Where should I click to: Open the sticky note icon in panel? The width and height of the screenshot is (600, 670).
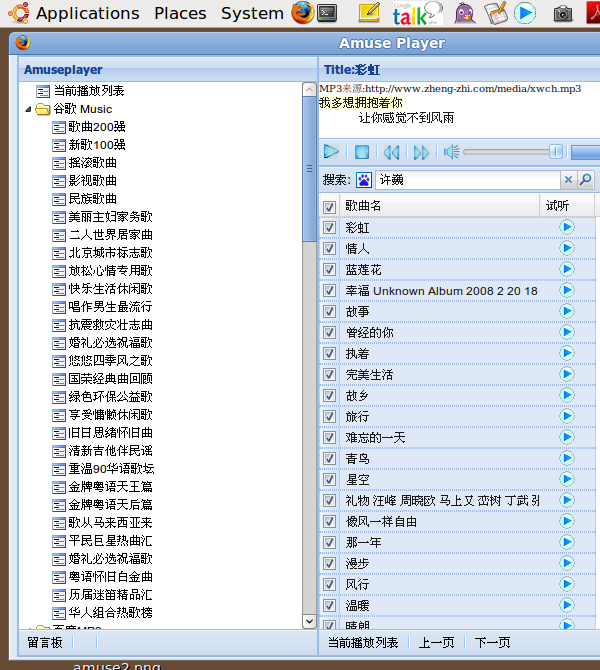pyautogui.click(x=369, y=12)
